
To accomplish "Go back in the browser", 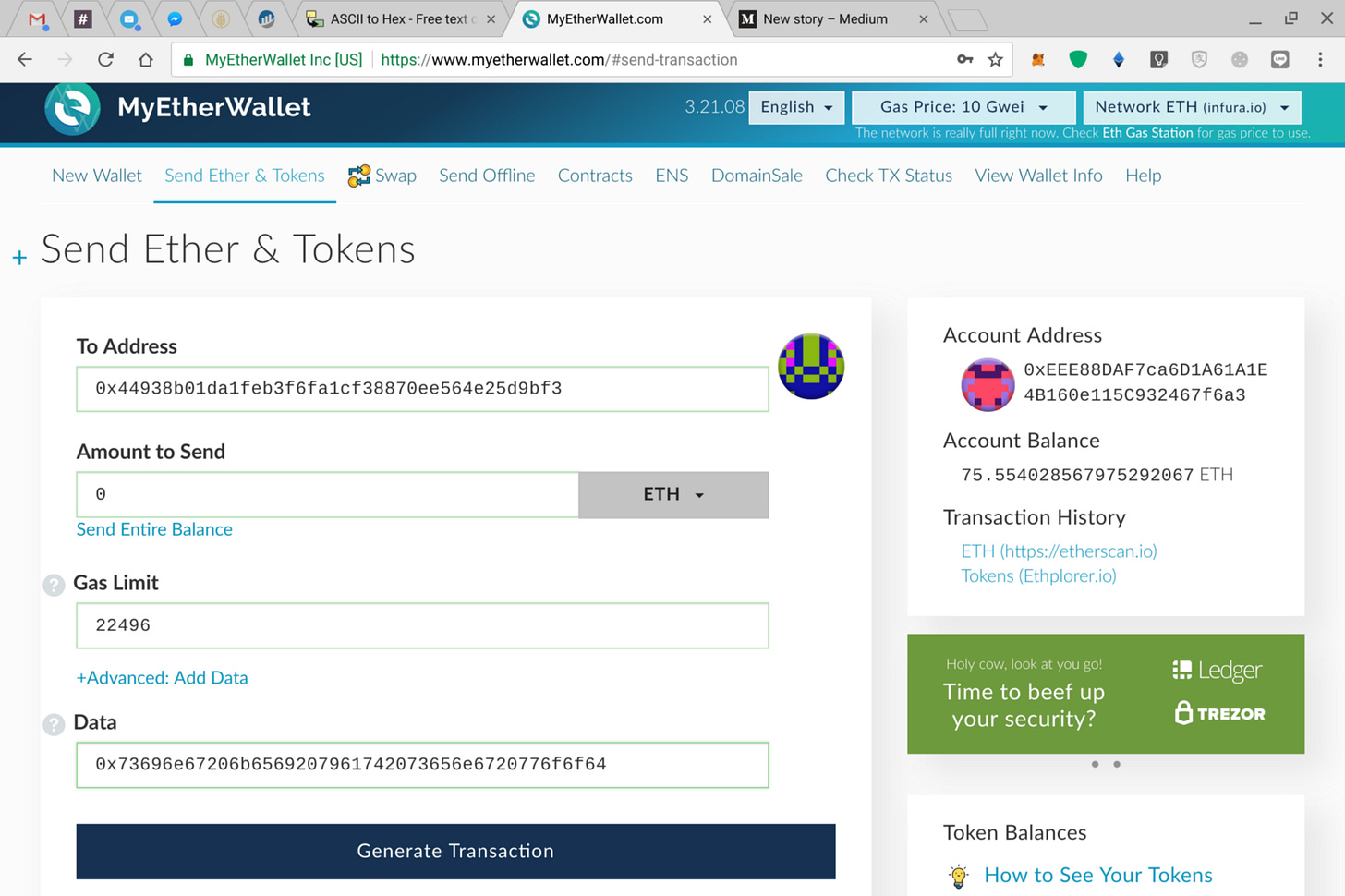I will point(25,59).
